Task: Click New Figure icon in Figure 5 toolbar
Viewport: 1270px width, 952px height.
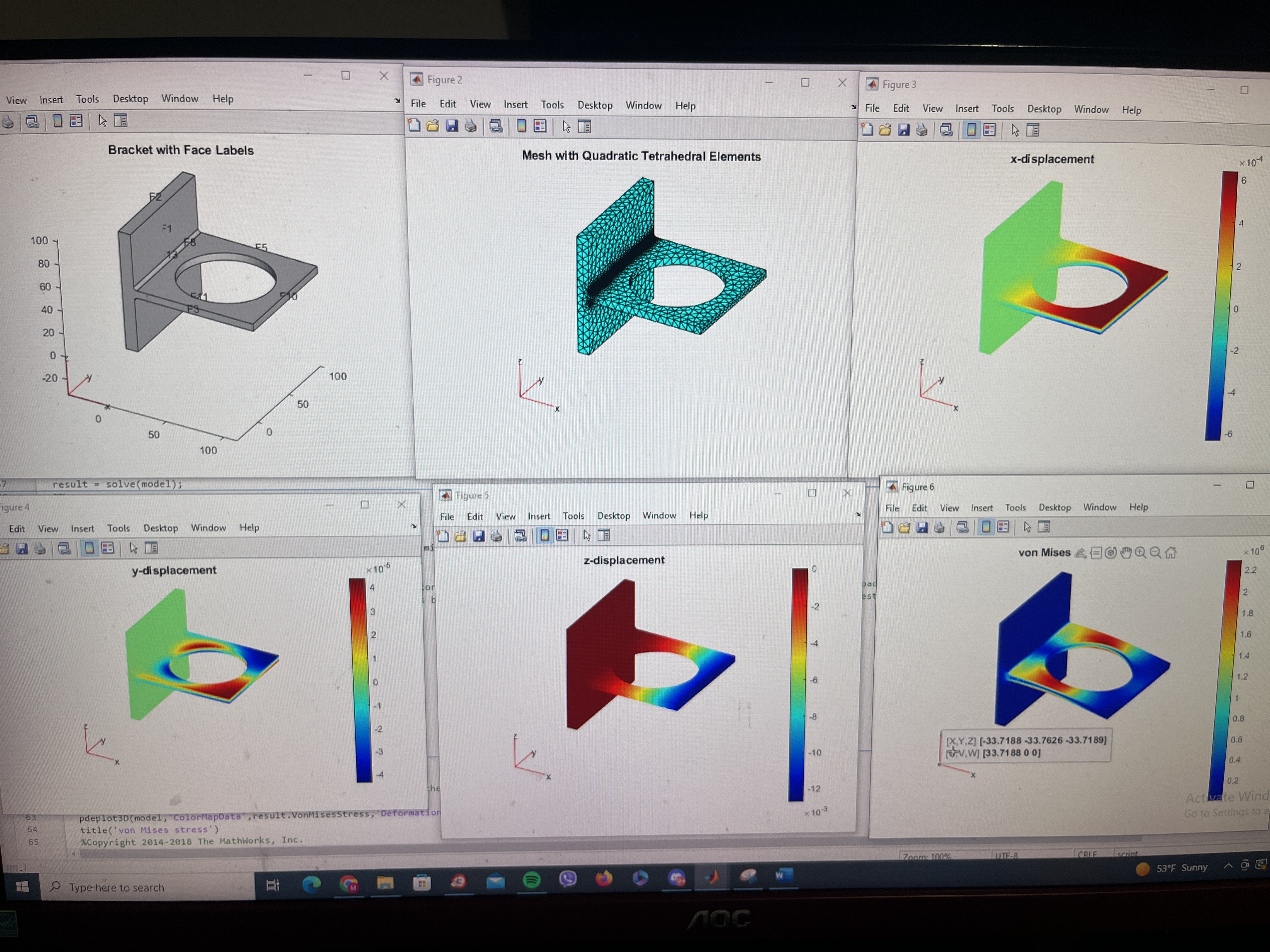Action: [443, 536]
